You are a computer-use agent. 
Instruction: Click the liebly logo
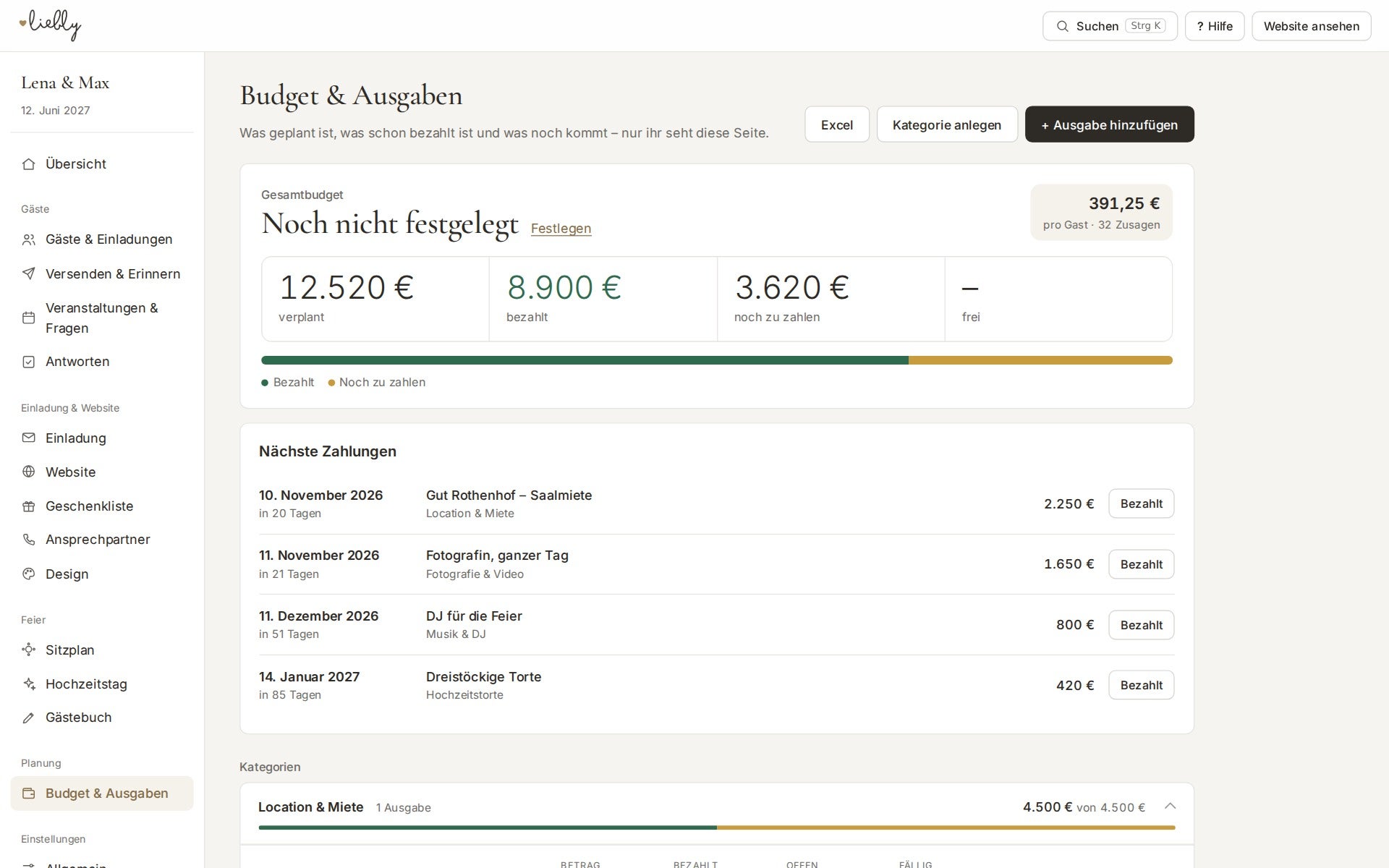click(x=50, y=25)
